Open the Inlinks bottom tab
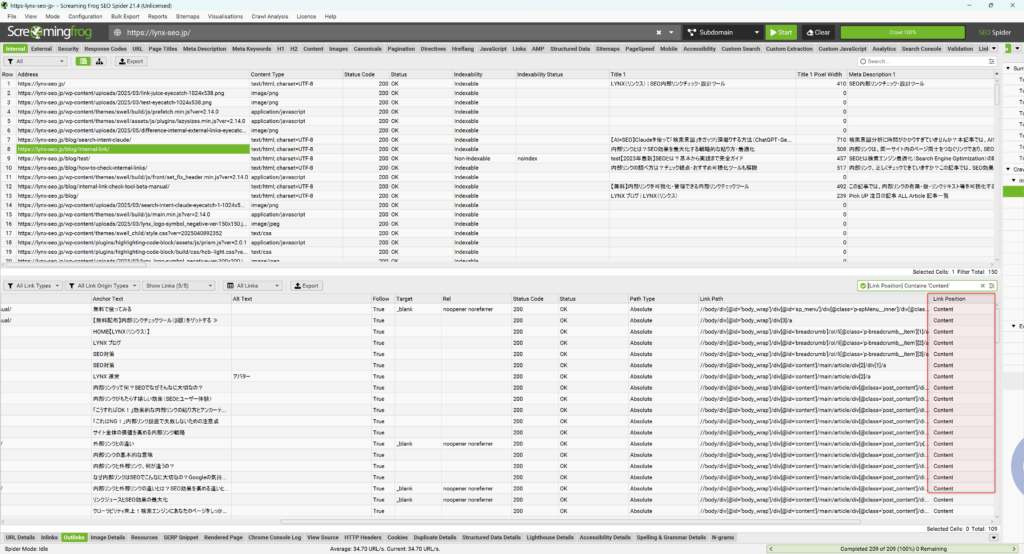This screenshot has width=1024, height=554. pyautogui.click(x=49, y=537)
